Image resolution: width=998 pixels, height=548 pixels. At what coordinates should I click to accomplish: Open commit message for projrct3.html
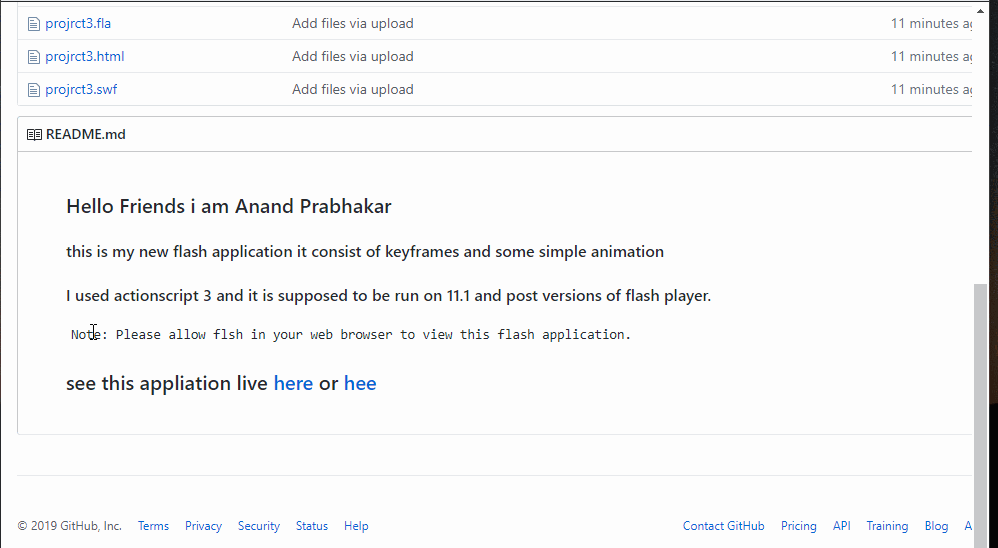coord(352,56)
